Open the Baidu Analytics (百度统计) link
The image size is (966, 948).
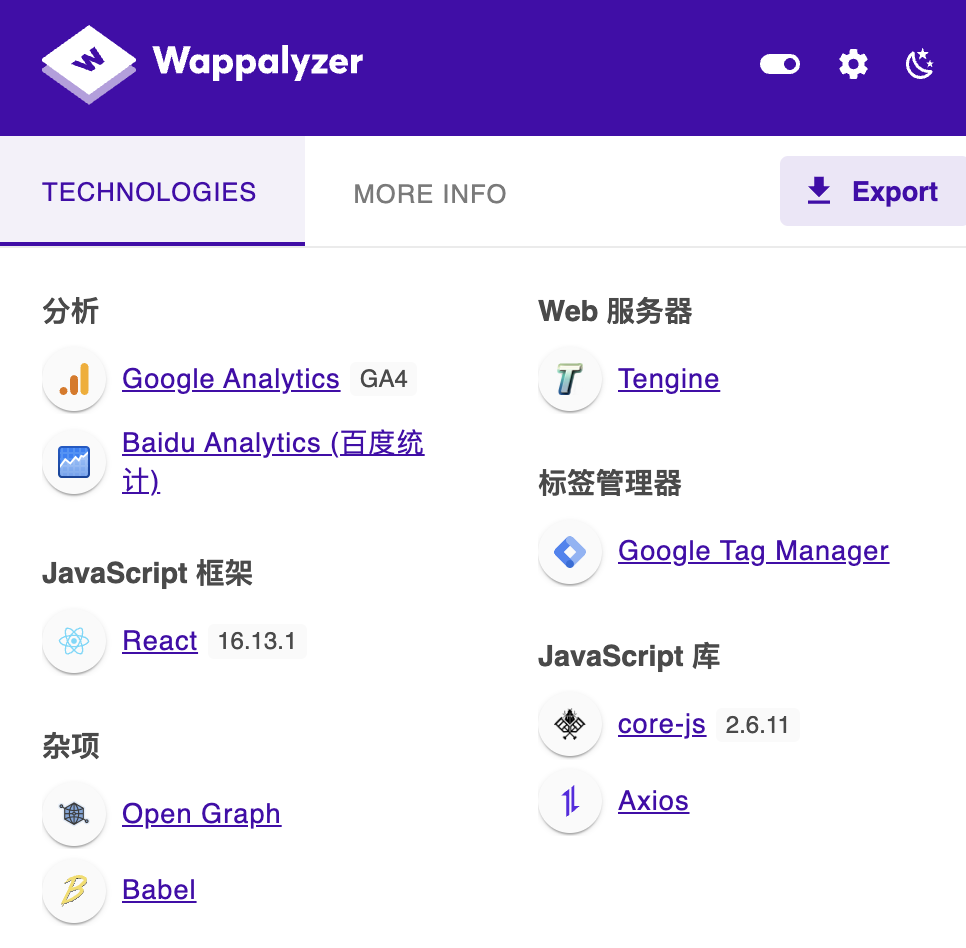point(273,462)
